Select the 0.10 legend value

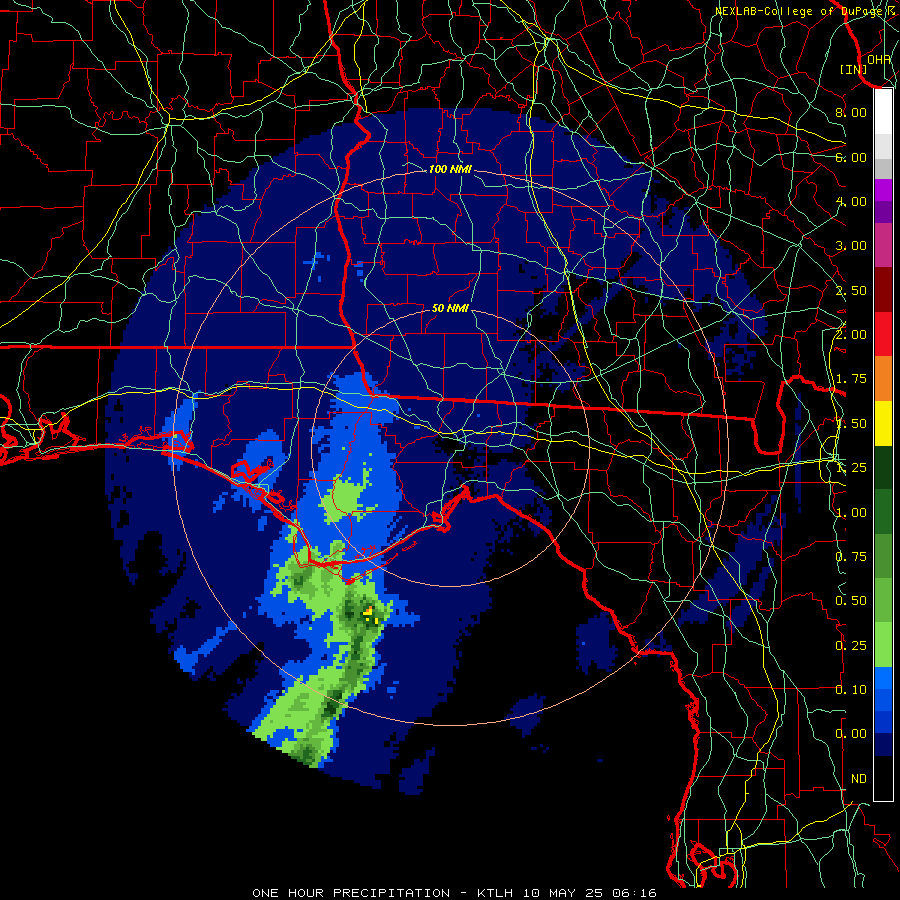coord(850,690)
